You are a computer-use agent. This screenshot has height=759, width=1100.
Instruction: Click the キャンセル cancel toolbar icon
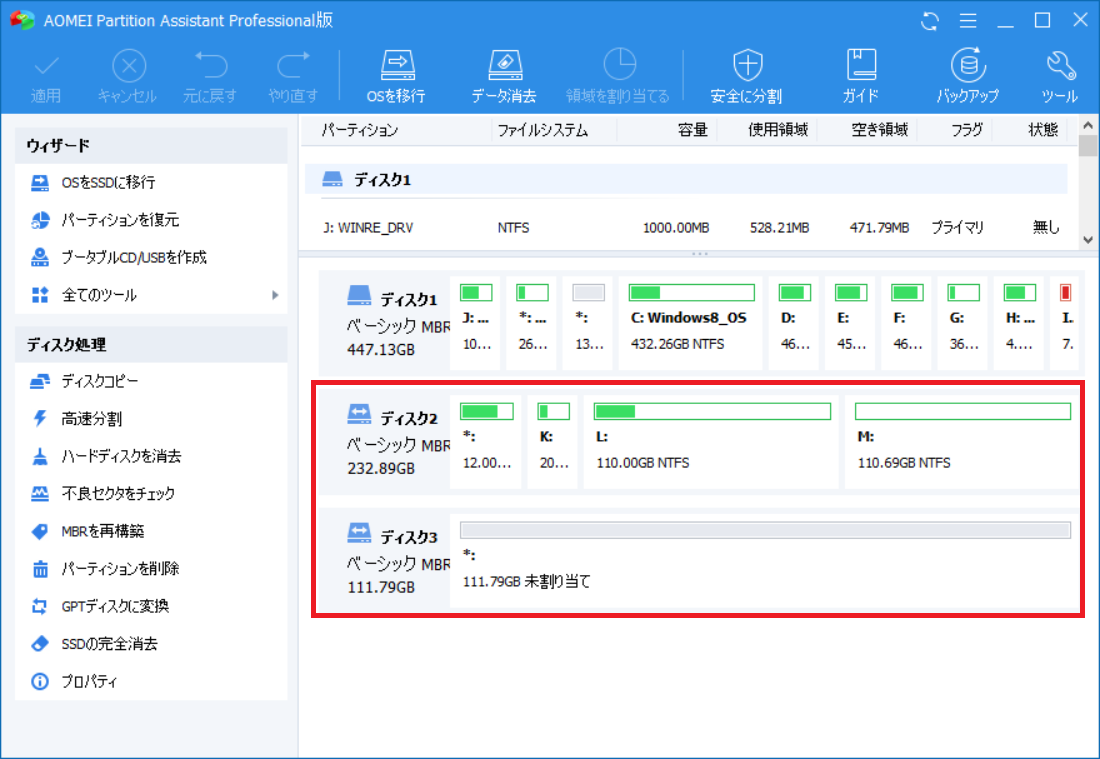(x=129, y=67)
